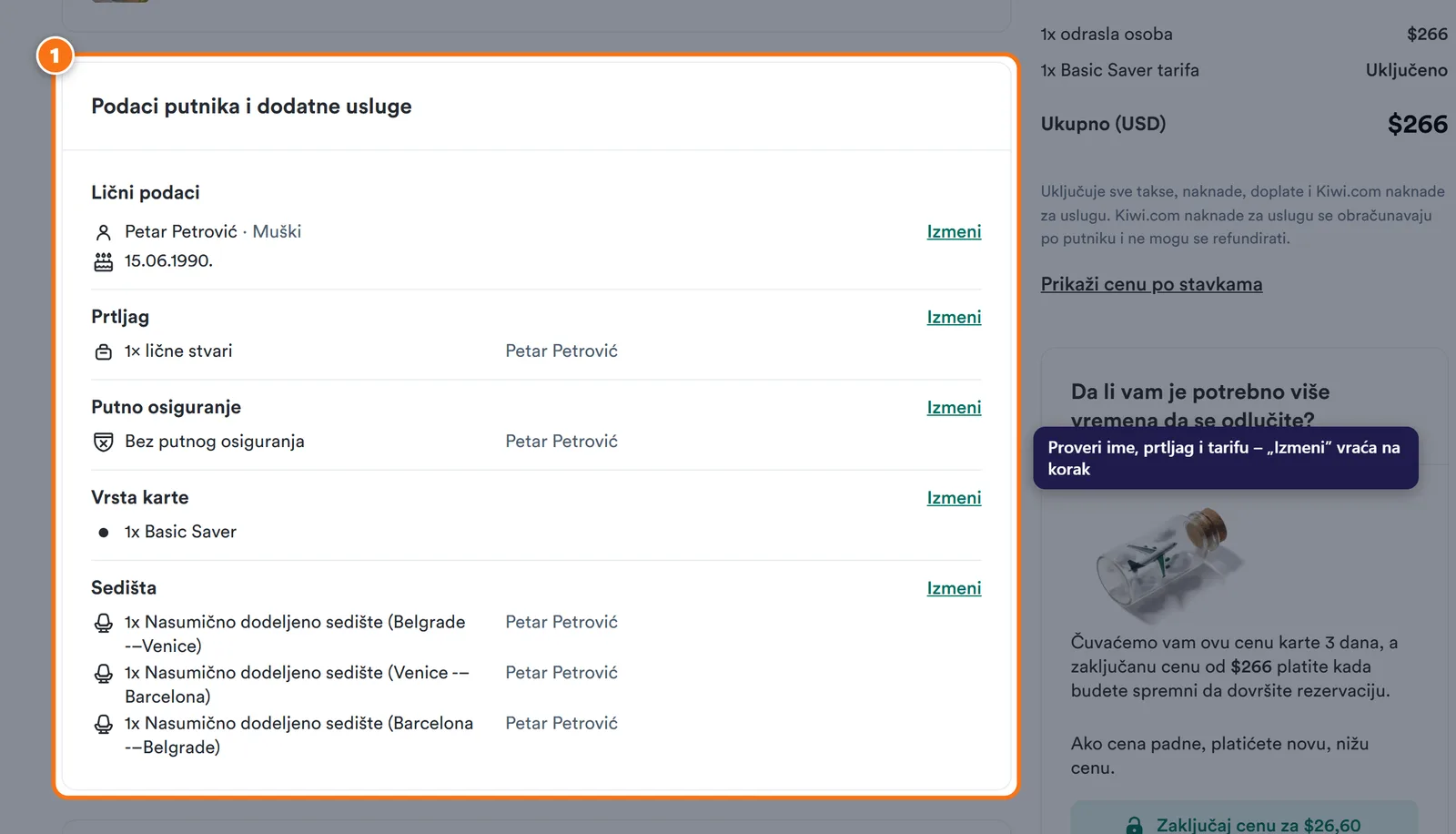
Task: Click Izmeni next to Vrsta karte
Action: [x=954, y=497]
